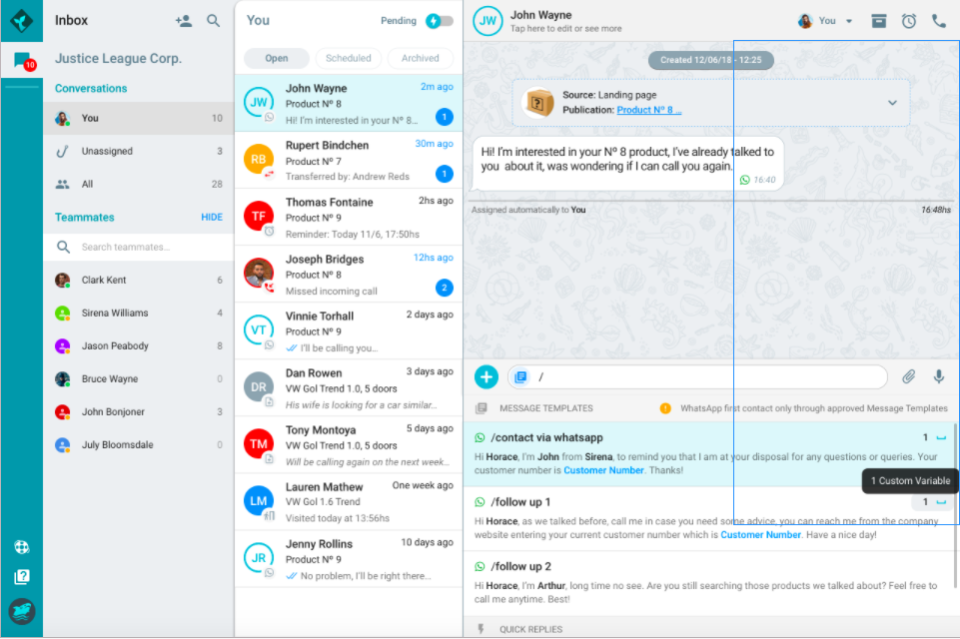The width and height of the screenshot is (960, 639).
Task: Select the message templates icon in the input field
Action: pyautogui.click(x=521, y=377)
